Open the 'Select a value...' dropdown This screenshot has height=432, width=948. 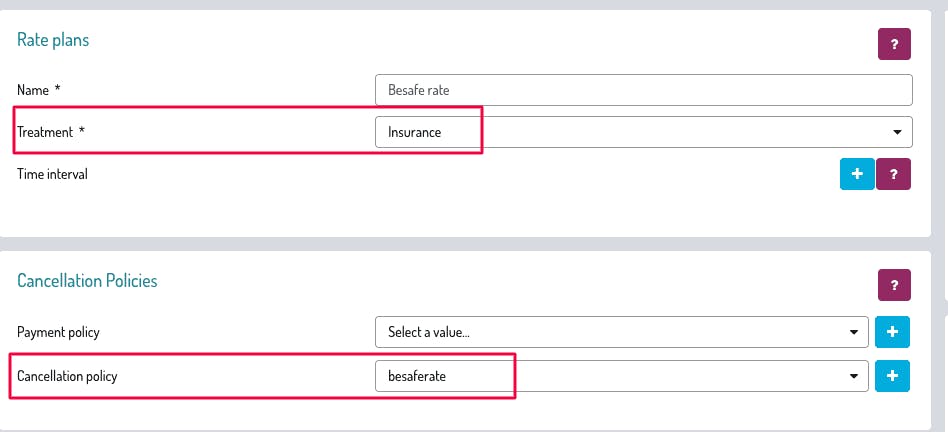click(x=610, y=332)
